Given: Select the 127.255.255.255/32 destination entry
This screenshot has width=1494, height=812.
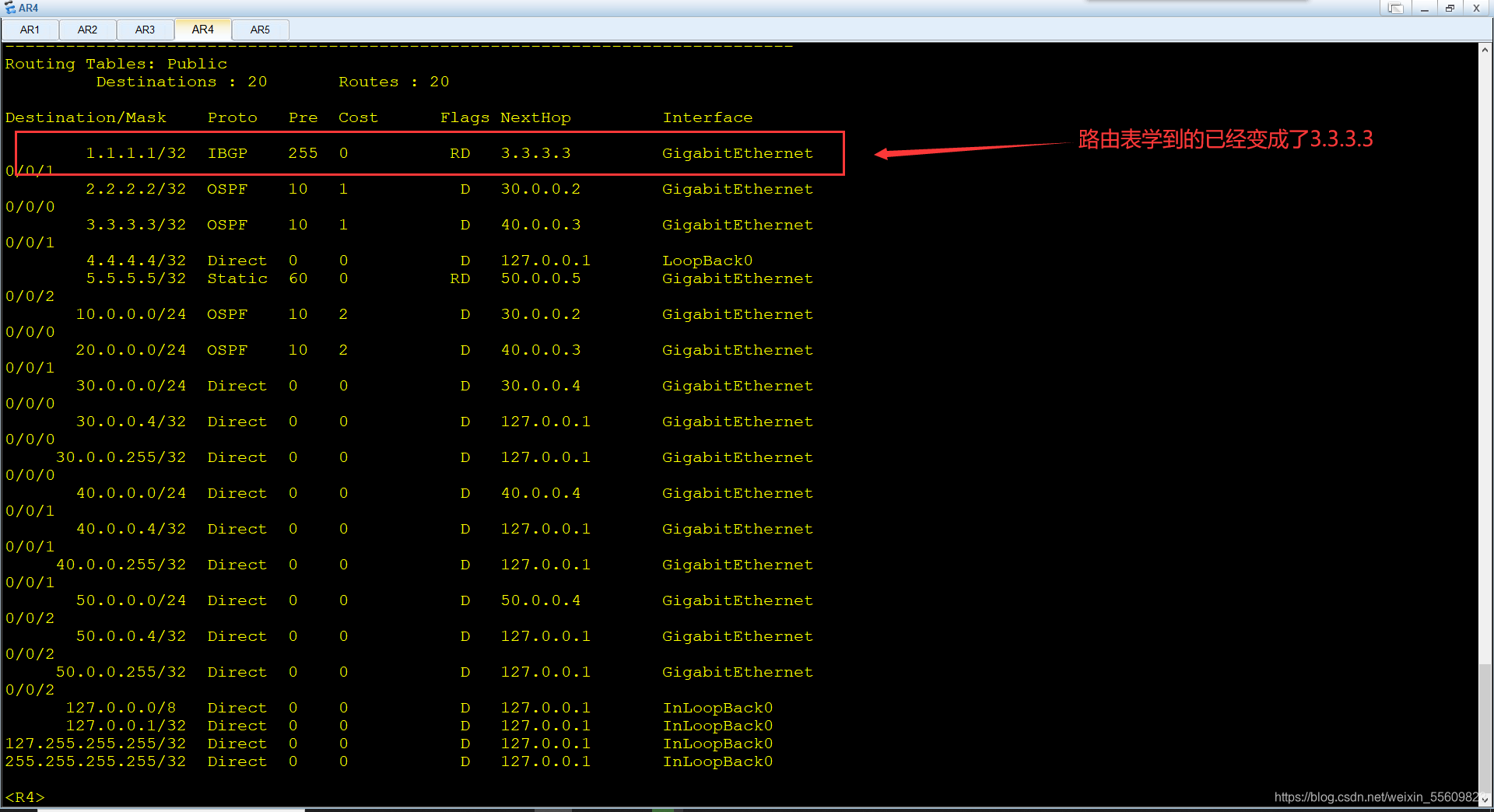Looking at the screenshot, I should pyautogui.click(x=96, y=744).
